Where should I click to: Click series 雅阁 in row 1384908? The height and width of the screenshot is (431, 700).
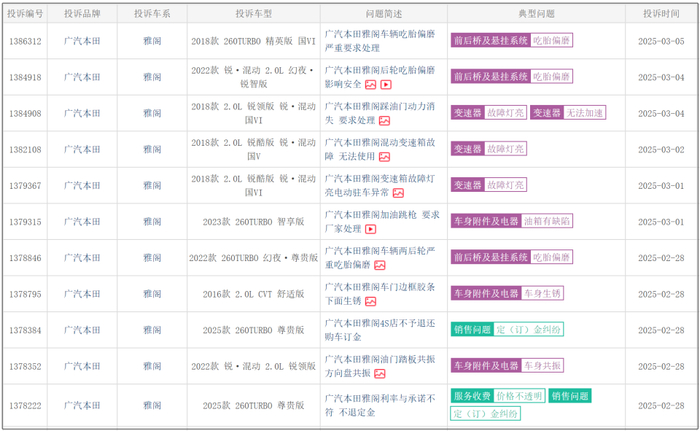click(152, 113)
